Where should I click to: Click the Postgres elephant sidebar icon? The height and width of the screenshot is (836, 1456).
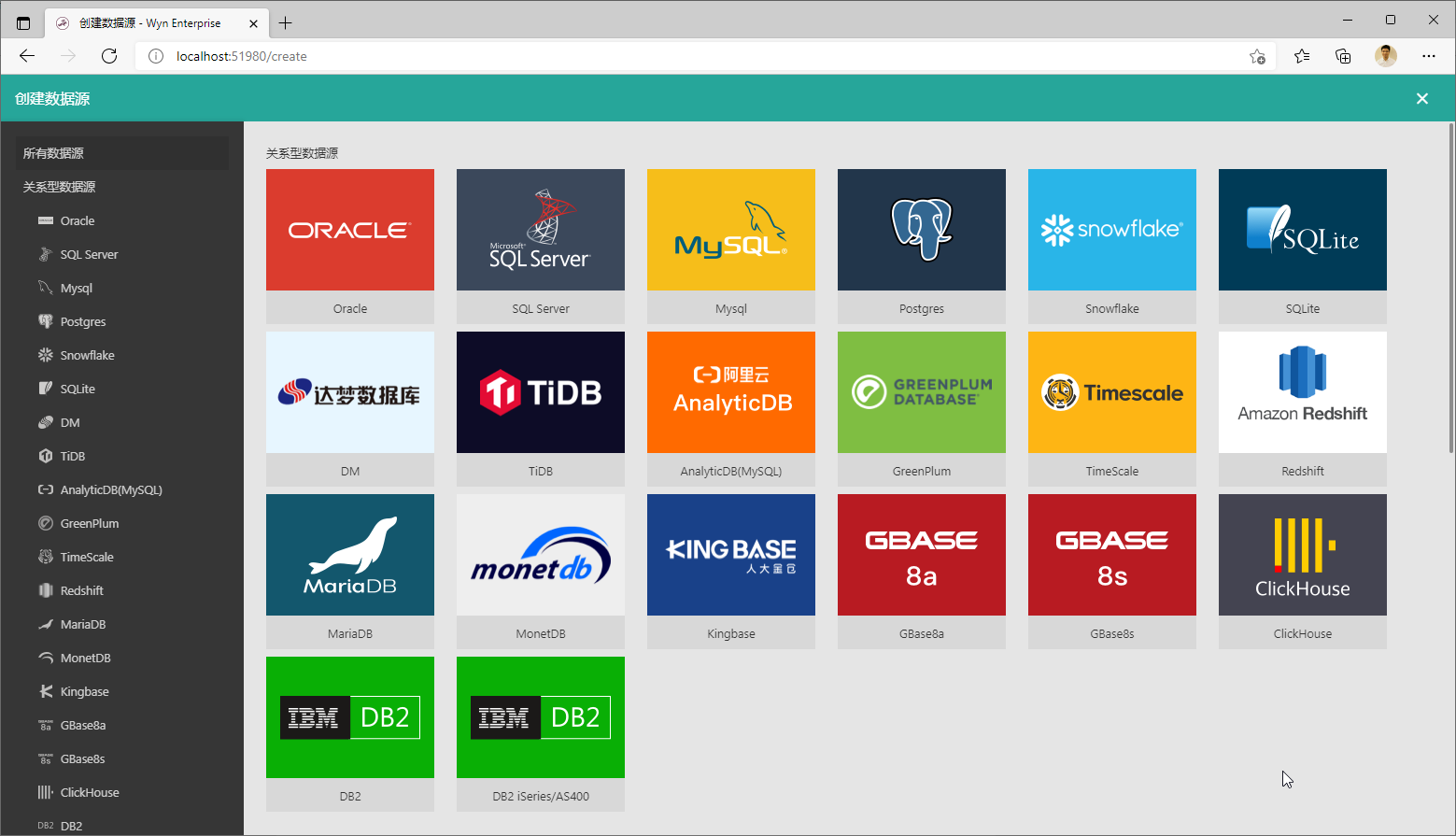click(46, 321)
